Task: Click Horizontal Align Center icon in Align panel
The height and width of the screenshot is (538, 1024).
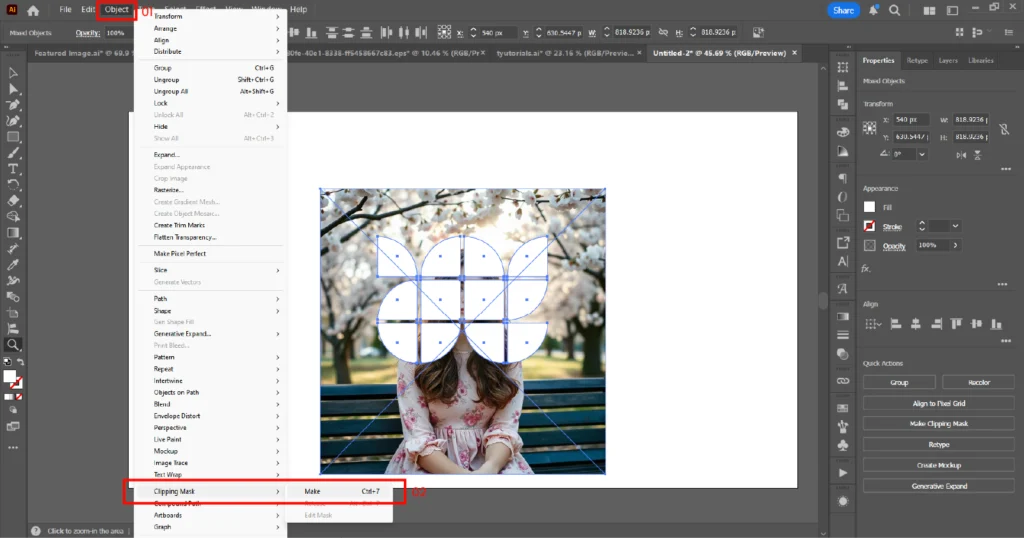Action: point(916,324)
